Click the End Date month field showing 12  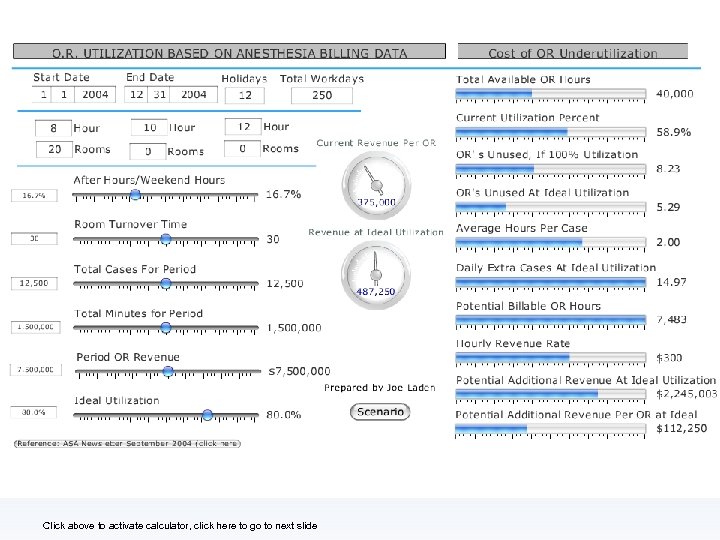[136, 95]
